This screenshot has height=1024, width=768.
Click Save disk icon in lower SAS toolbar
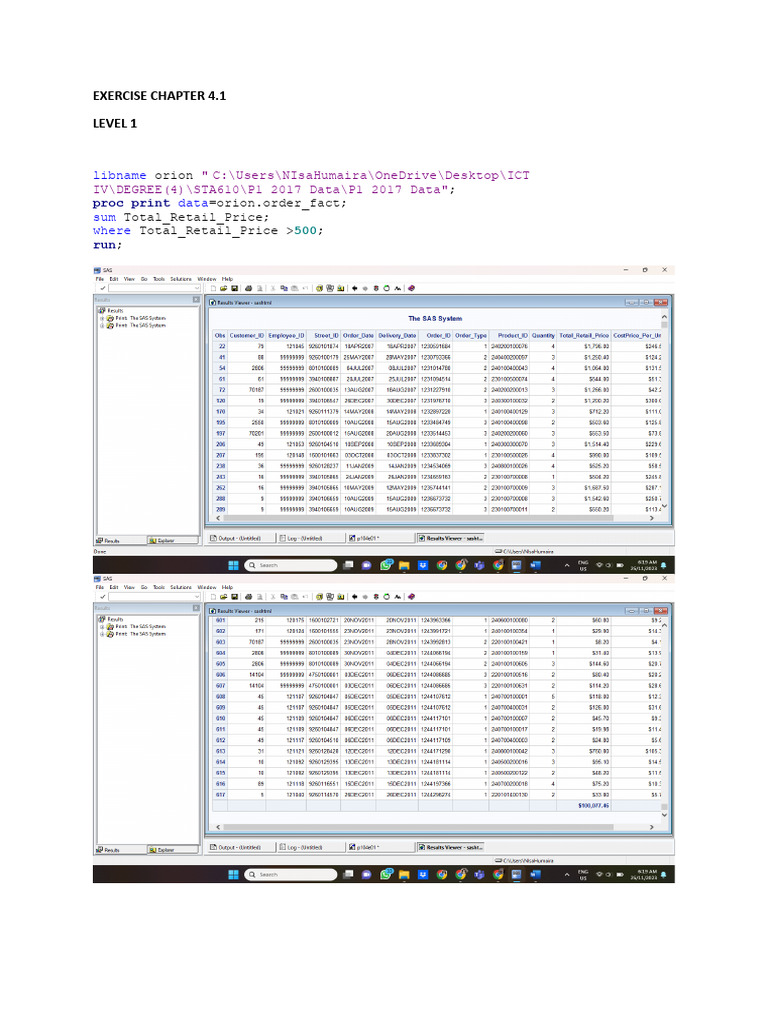234,596
